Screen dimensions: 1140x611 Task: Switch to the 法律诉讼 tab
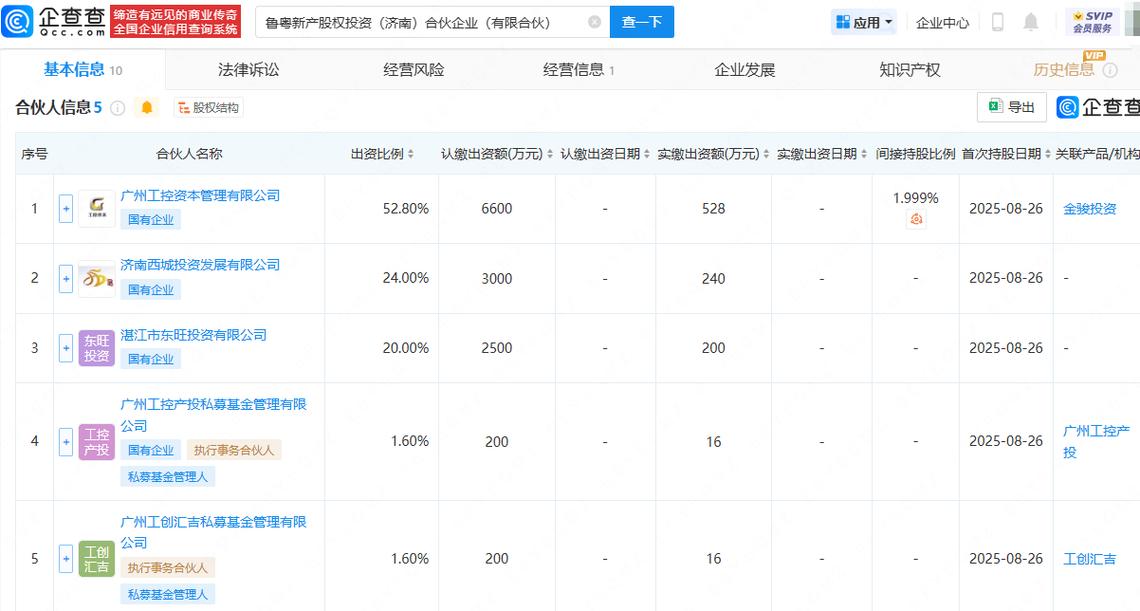tap(249, 69)
